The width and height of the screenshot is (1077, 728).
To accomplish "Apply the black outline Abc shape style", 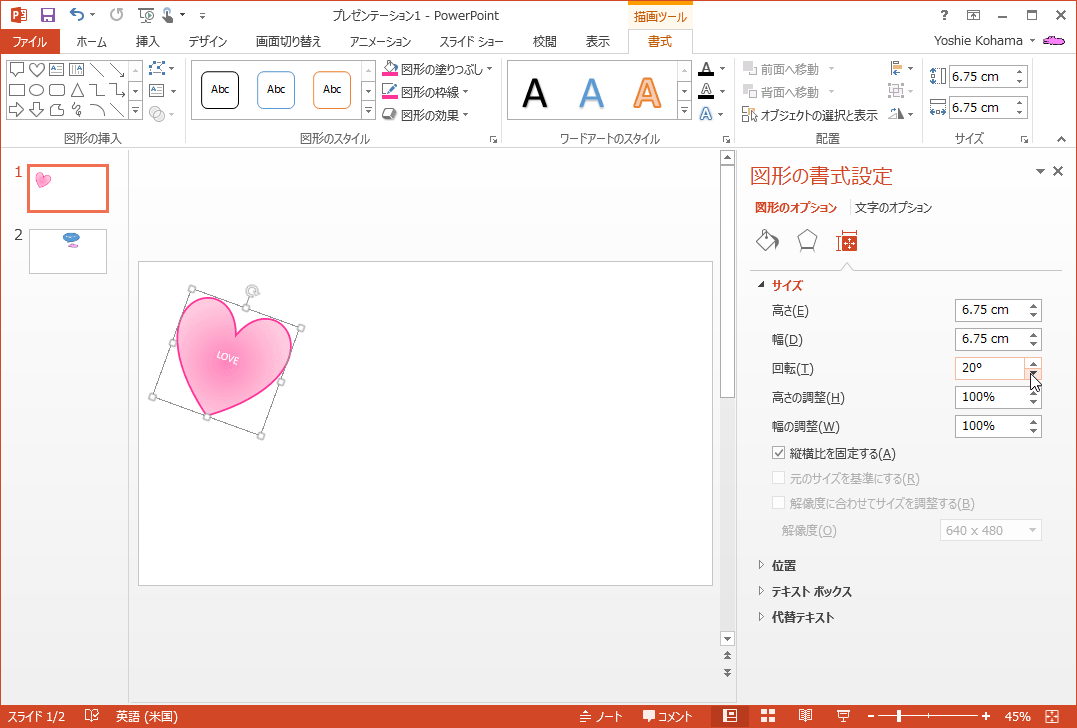I will tap(220, 90).
